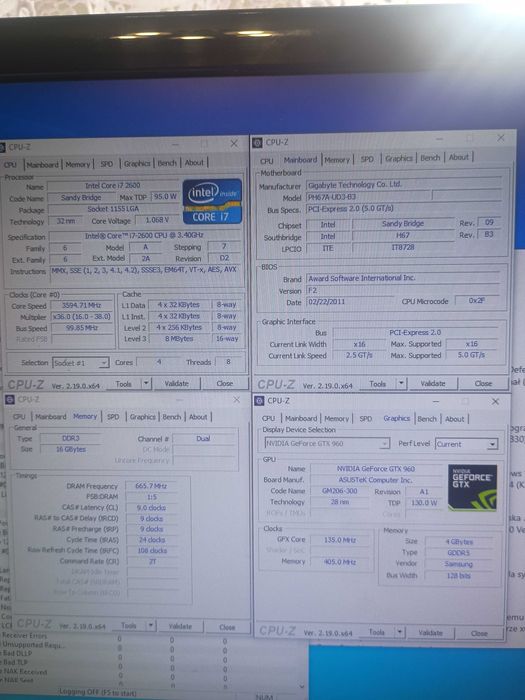525x700 pixels.
Task: Click the GM206-300 code name value
Action: (340, 491)
